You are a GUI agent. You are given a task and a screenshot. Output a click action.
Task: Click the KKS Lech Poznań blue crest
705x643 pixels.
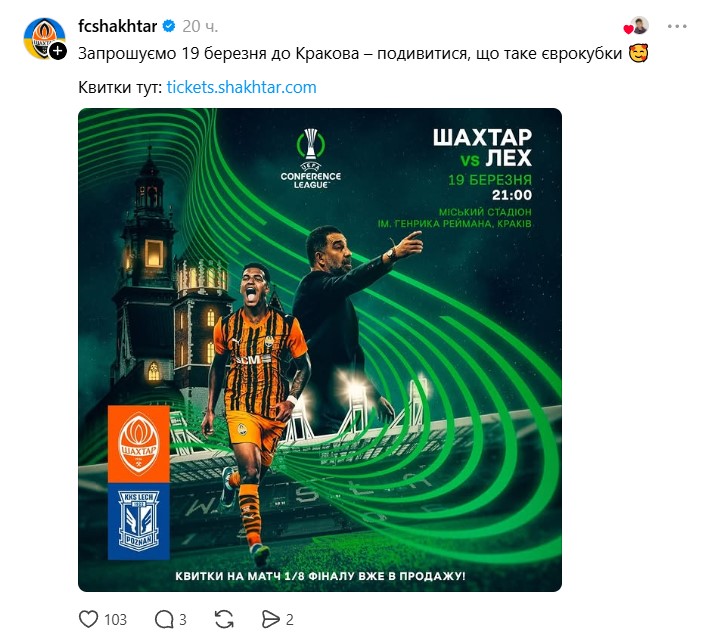[138, 522]
